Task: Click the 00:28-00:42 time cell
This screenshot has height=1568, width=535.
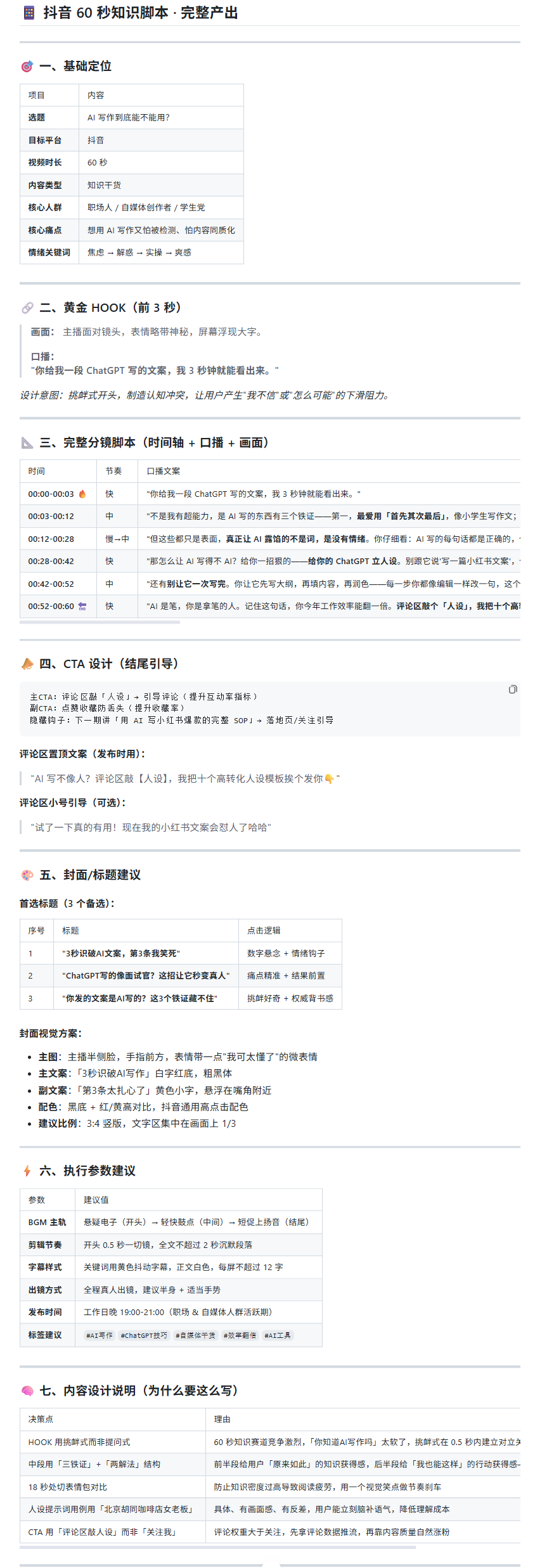Action: tap(58, 561)
